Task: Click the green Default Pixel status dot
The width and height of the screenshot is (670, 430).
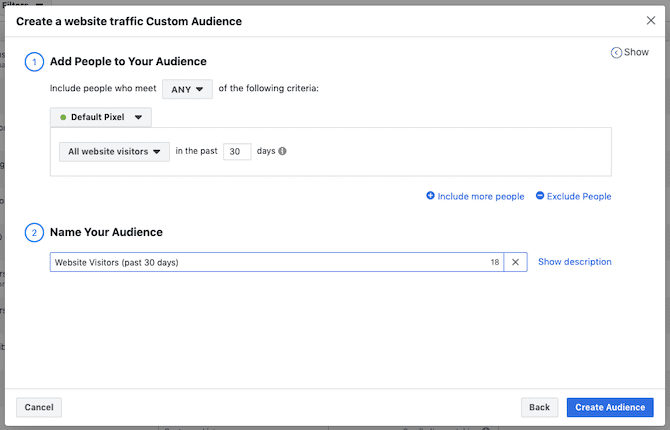Action: (x=63, y=117)
